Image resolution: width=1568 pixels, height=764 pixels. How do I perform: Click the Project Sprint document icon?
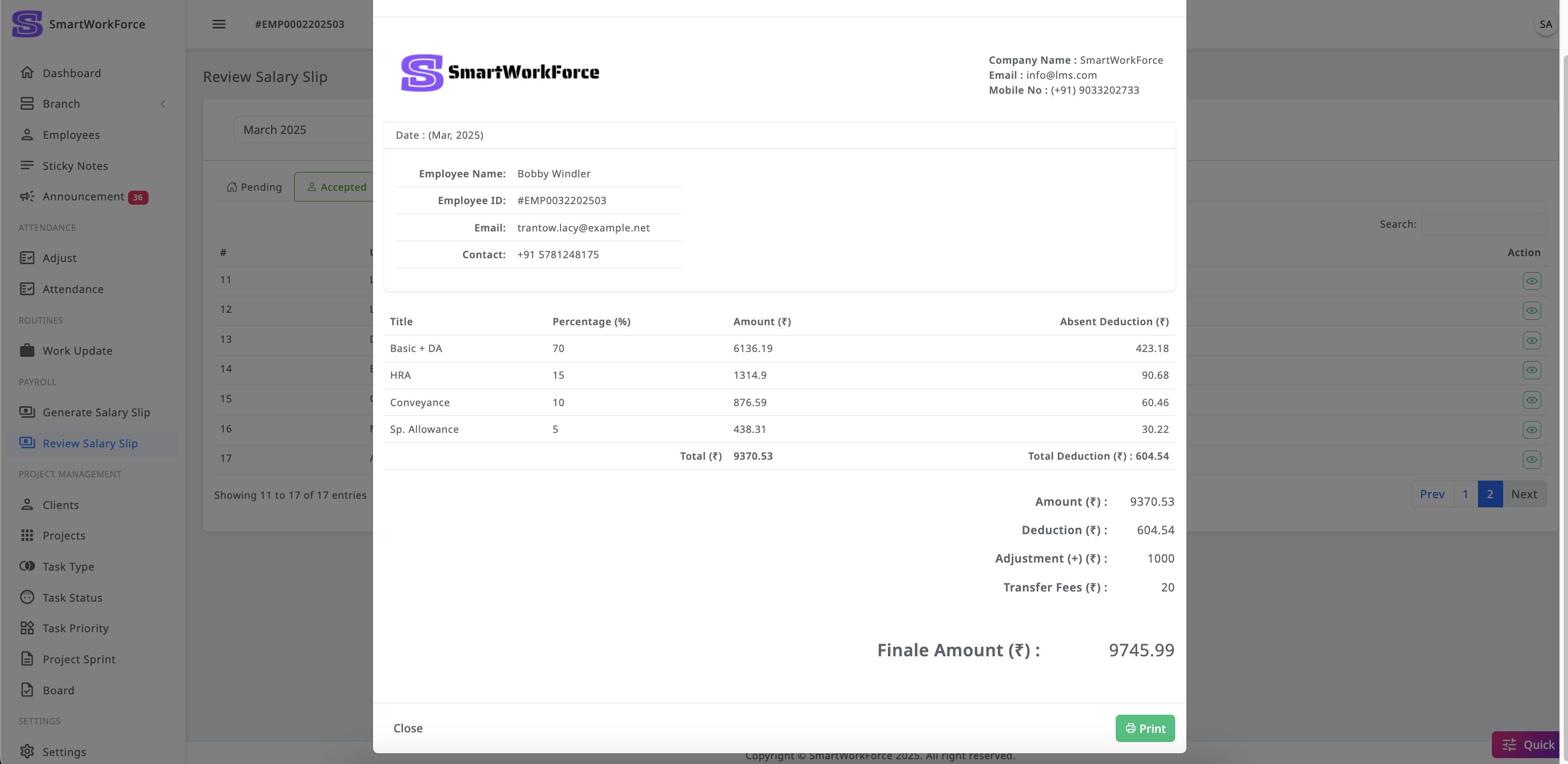click(x=27, y=660)
